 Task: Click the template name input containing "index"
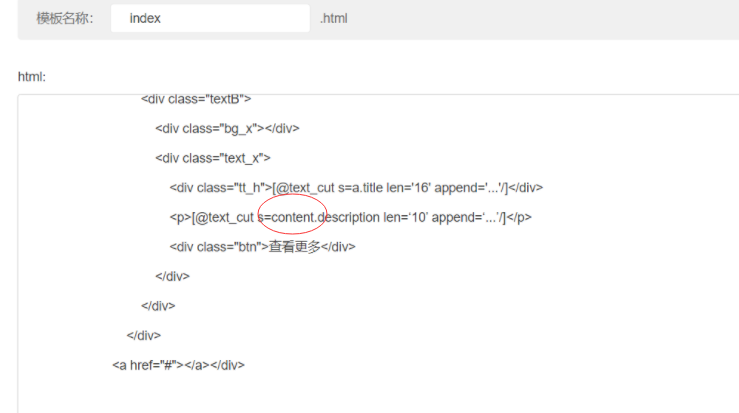click(210, 18)
